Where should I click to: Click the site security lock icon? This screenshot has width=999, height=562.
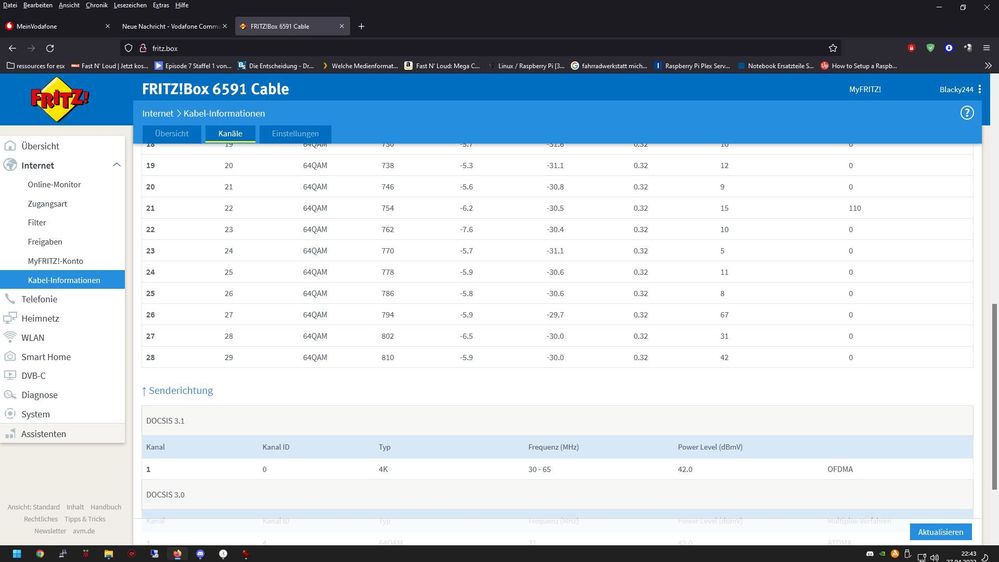(x=143, y=48)
